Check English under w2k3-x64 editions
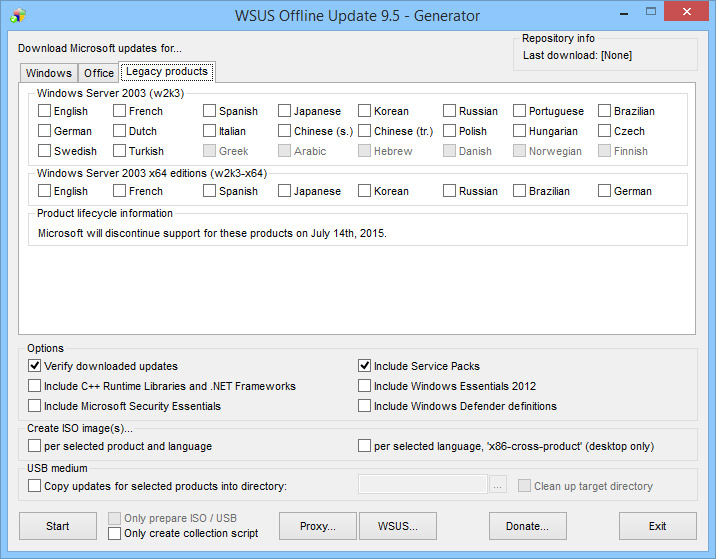This screenshot has width=716, height=559. pyautogui.click(x=44, y=191)
